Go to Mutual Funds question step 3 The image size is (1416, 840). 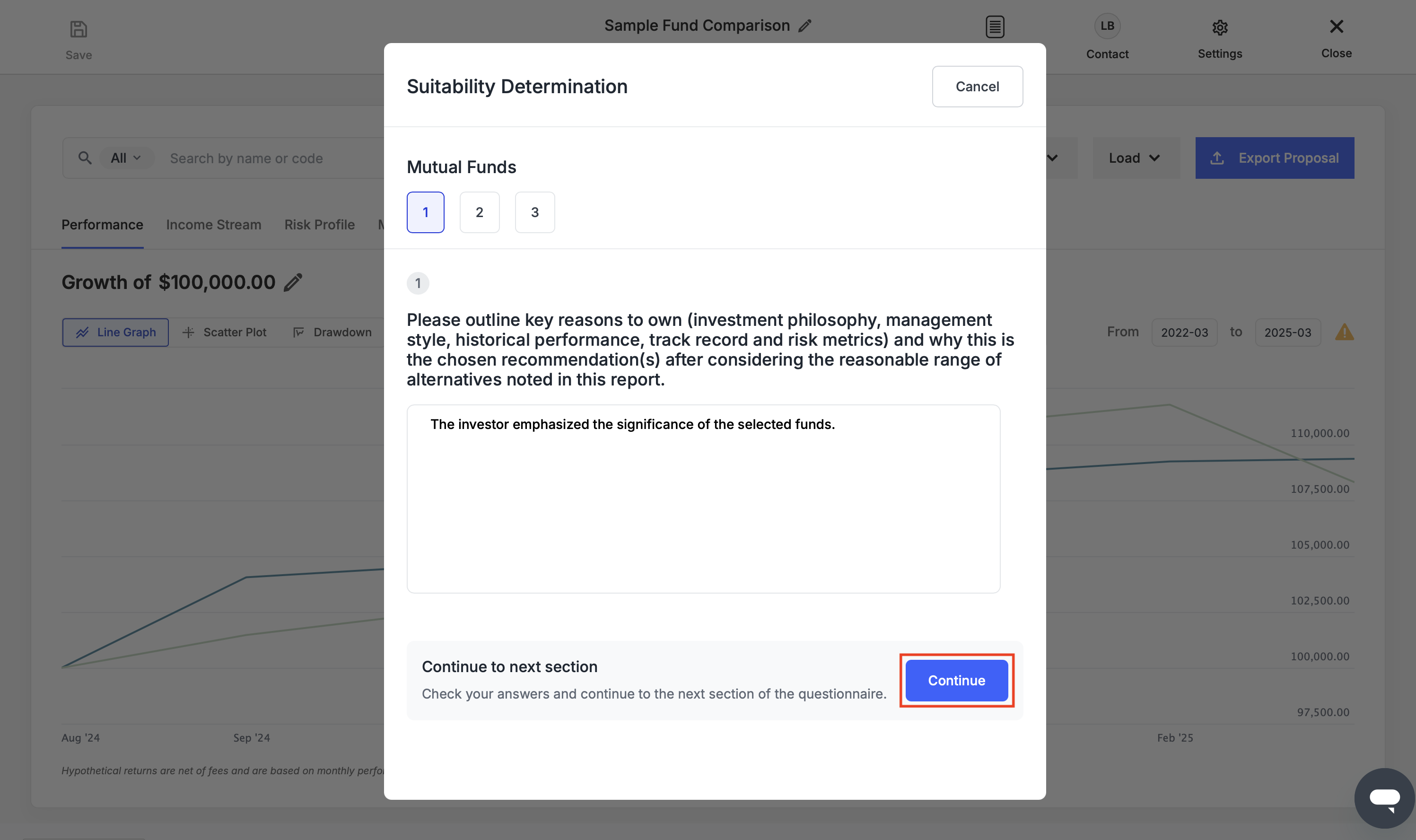[535, 212]
